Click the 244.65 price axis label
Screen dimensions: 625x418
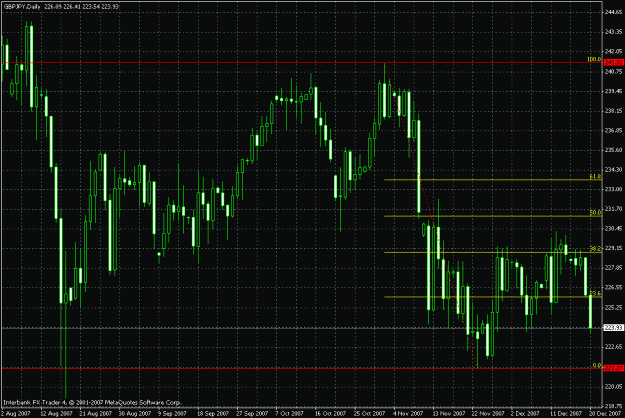point(613,12)
